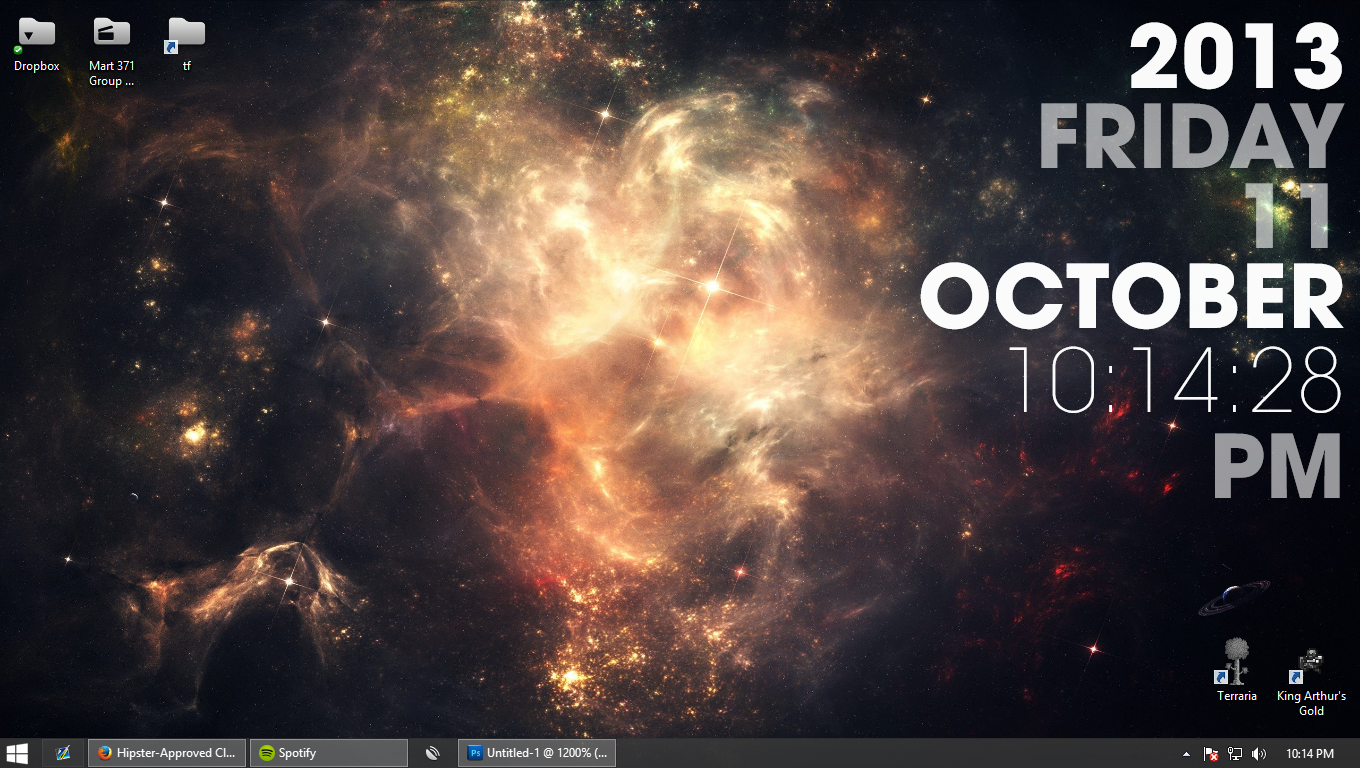Open the round swirl app in taskbar
Viewport: 1360px width, 768px height.
[433, 753]
